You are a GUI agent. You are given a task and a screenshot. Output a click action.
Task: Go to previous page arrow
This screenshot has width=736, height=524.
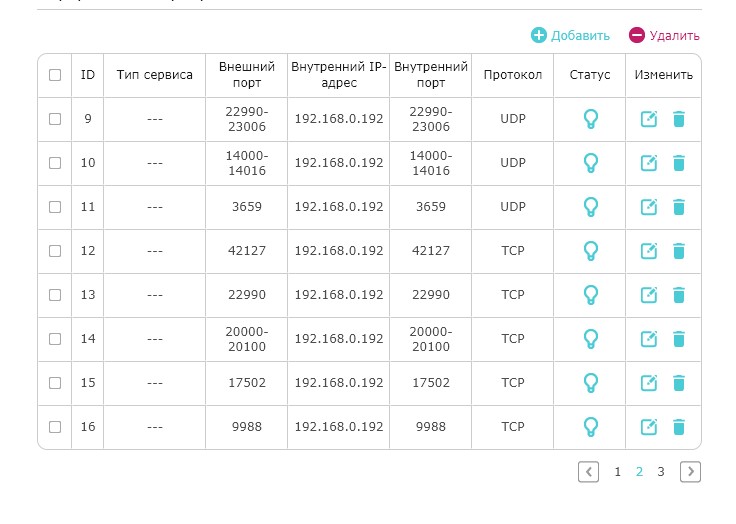click(589, 471)
